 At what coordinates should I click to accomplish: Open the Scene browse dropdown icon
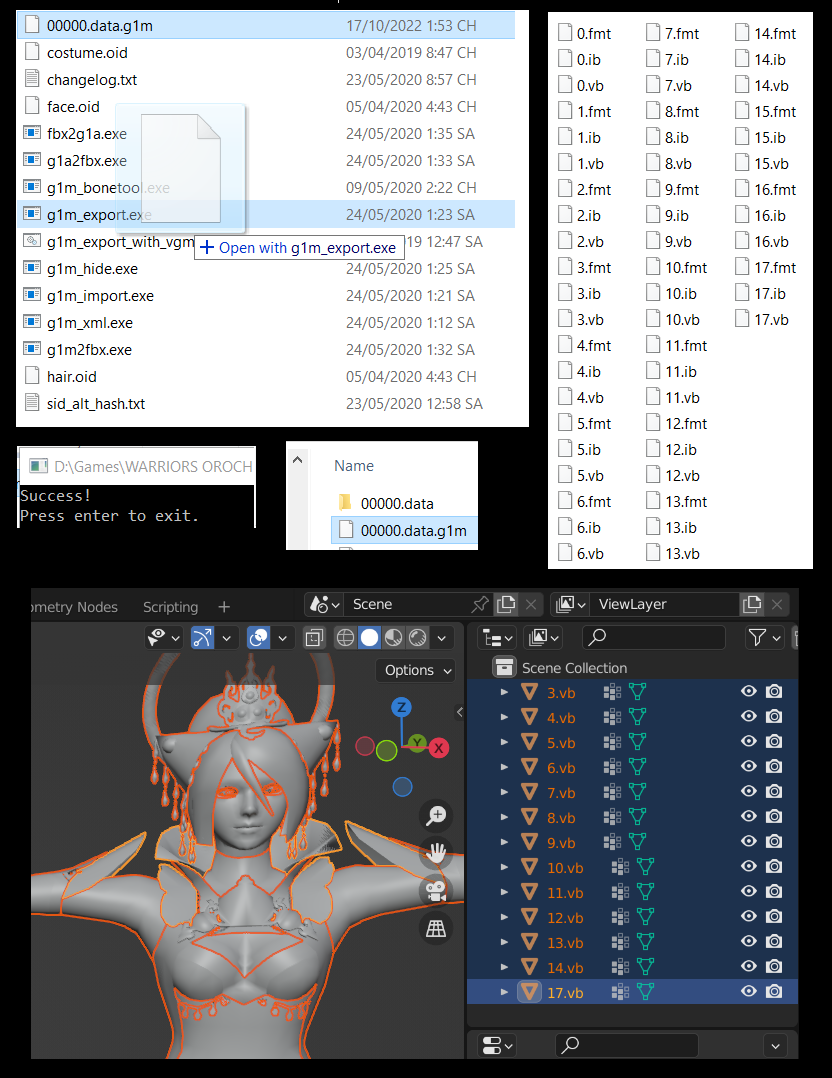324,604
